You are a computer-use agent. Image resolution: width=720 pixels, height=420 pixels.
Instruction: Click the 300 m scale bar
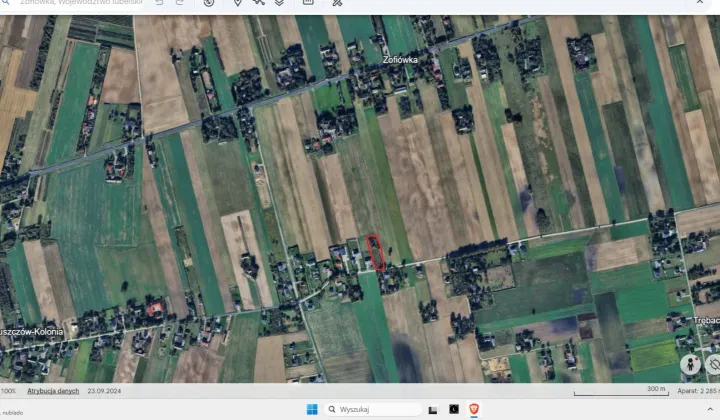coord(621,391)
